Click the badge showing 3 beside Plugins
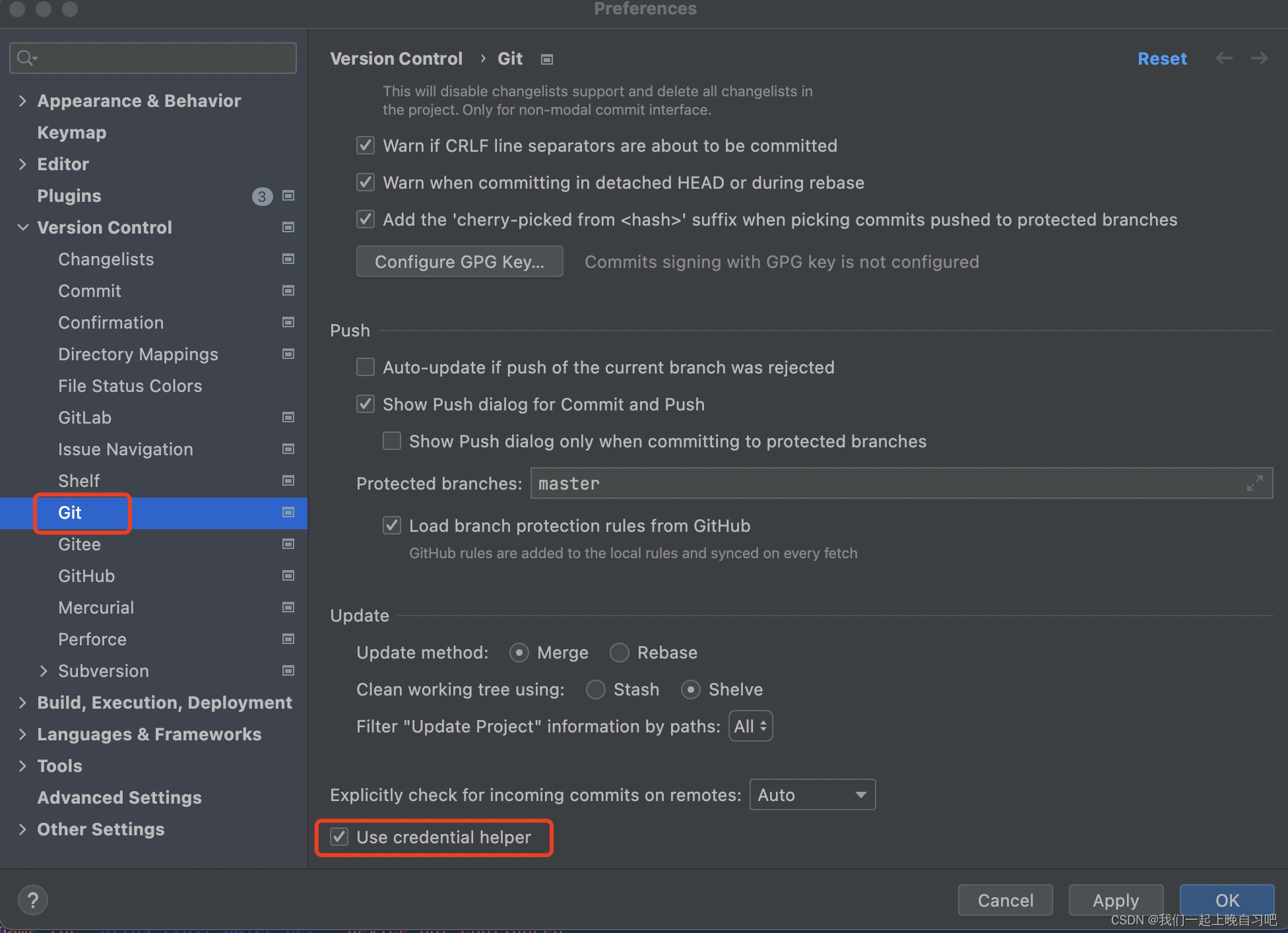The width and height of the screenshot is (1288, 933). (x=262, y=195)
